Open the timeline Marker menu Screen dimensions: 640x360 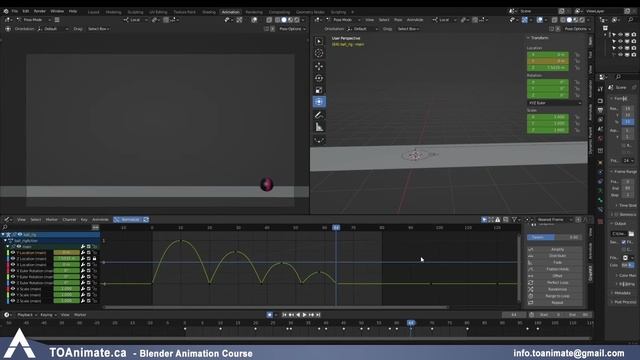(80, 315)
